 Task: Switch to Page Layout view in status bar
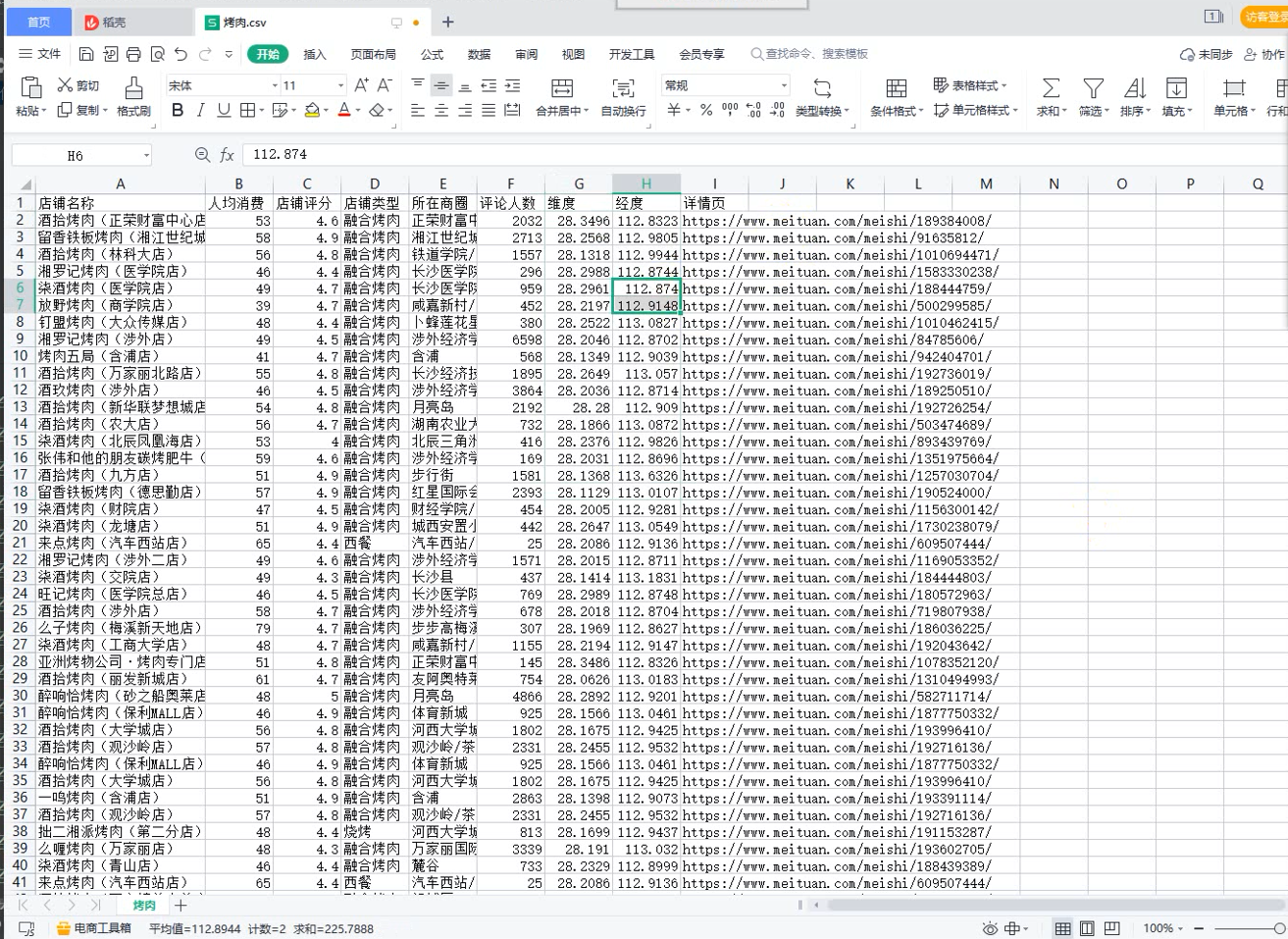click(x=1087, y=928)
